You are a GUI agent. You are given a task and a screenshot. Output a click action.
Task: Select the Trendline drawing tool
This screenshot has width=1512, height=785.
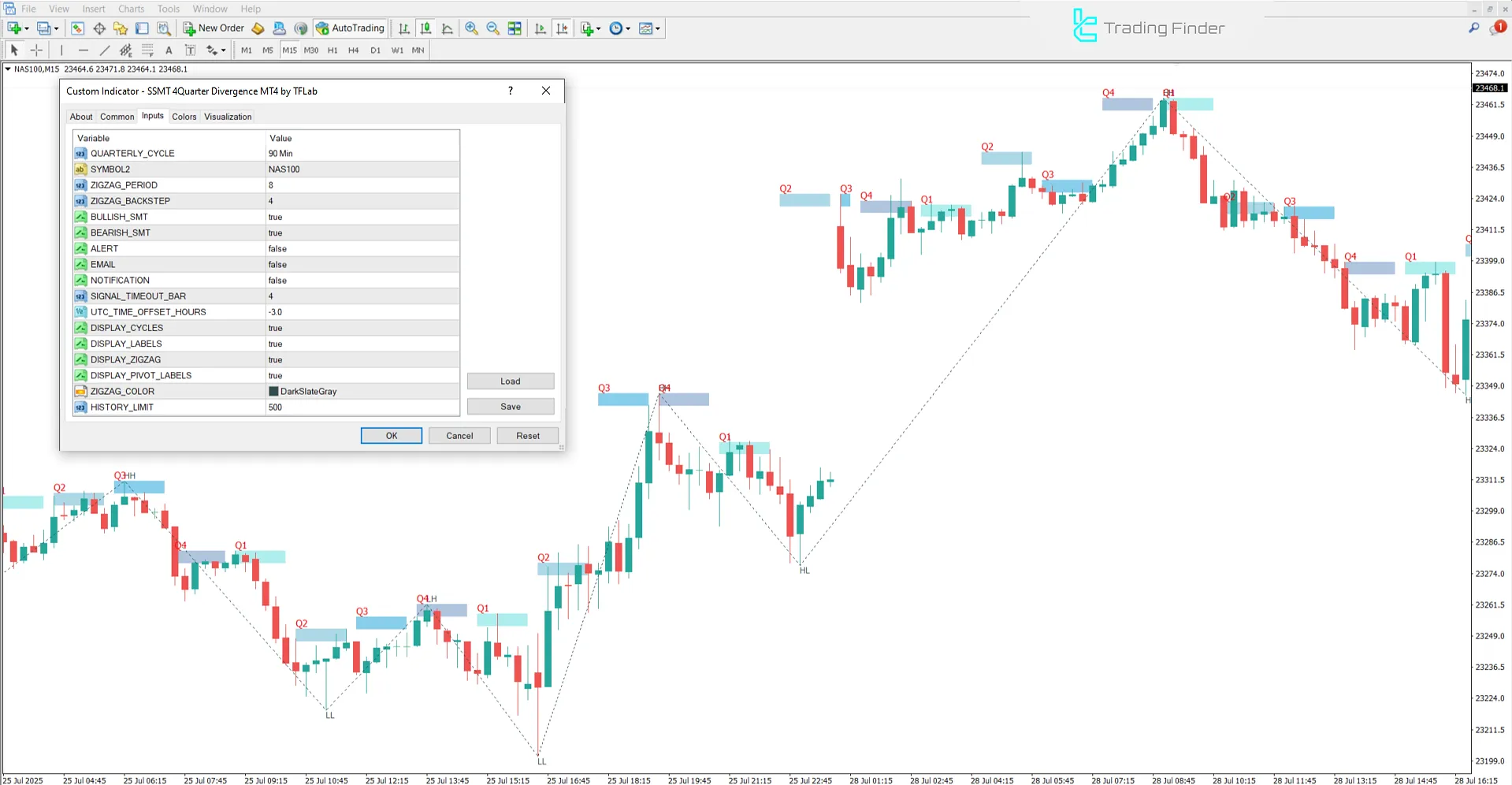(104, 50)
